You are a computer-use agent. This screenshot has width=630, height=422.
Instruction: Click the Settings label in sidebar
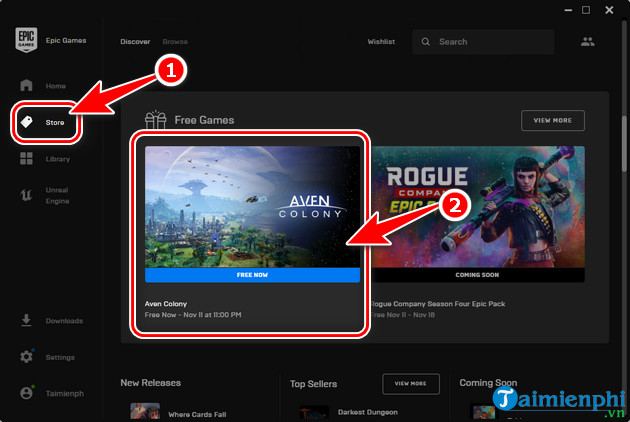pos(60,357)
